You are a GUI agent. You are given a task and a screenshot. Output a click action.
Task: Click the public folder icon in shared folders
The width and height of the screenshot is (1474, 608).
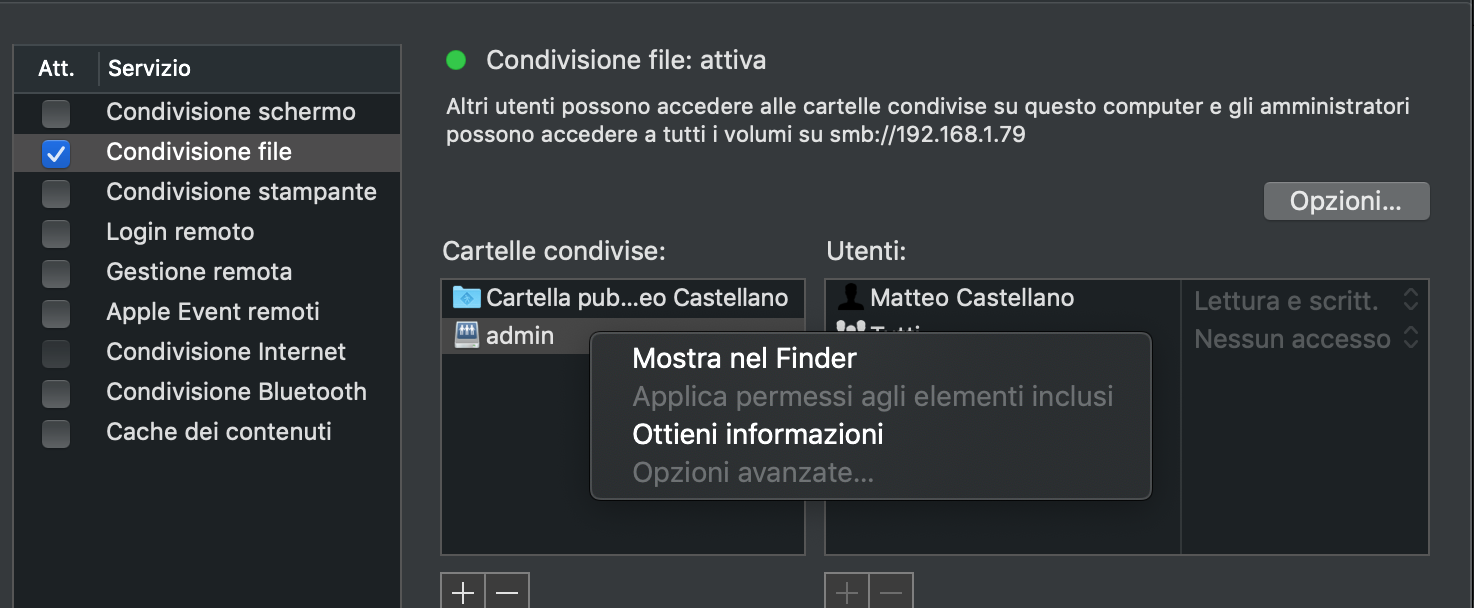click(466, 297)
